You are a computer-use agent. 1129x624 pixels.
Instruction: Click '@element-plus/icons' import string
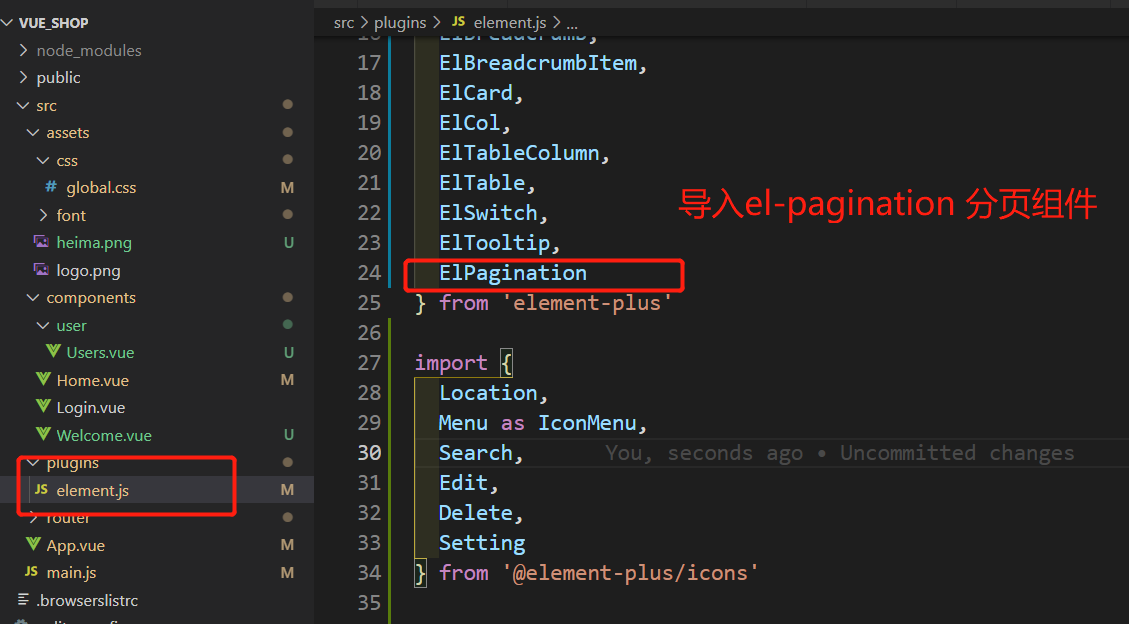pos(630,573)
